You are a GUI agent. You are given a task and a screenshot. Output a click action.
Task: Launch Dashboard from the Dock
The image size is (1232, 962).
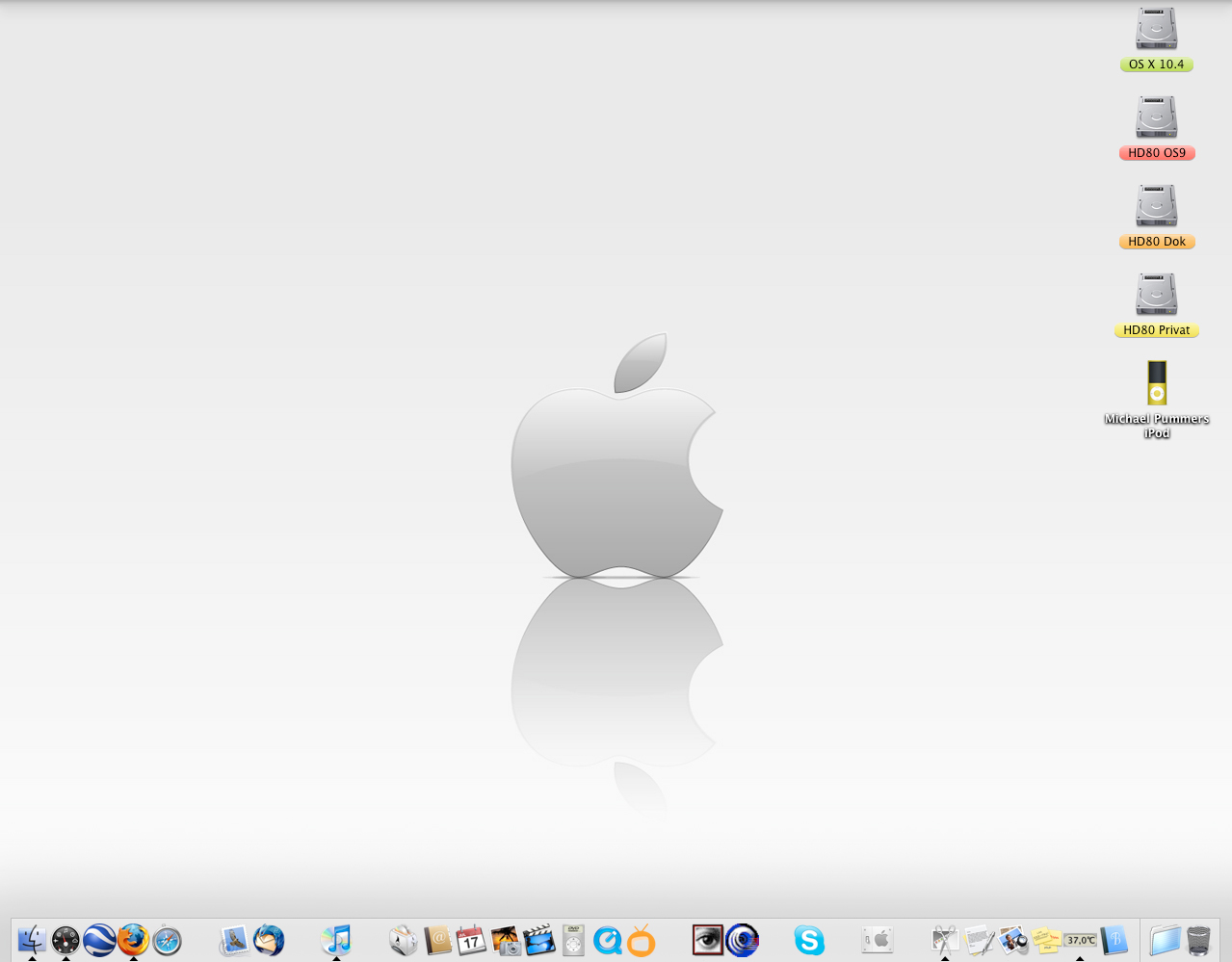66,940
